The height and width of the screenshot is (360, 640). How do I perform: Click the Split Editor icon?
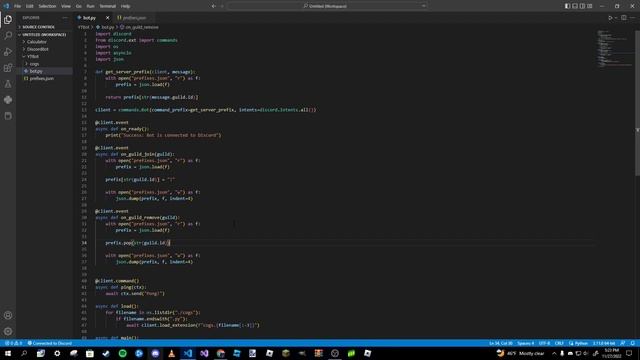(x=624, y=18)
